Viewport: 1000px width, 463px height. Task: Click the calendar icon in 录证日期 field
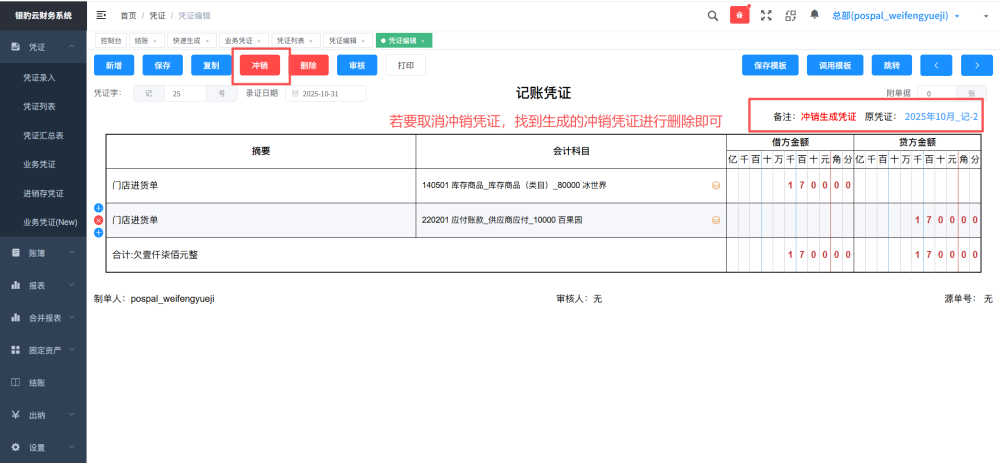295,94
